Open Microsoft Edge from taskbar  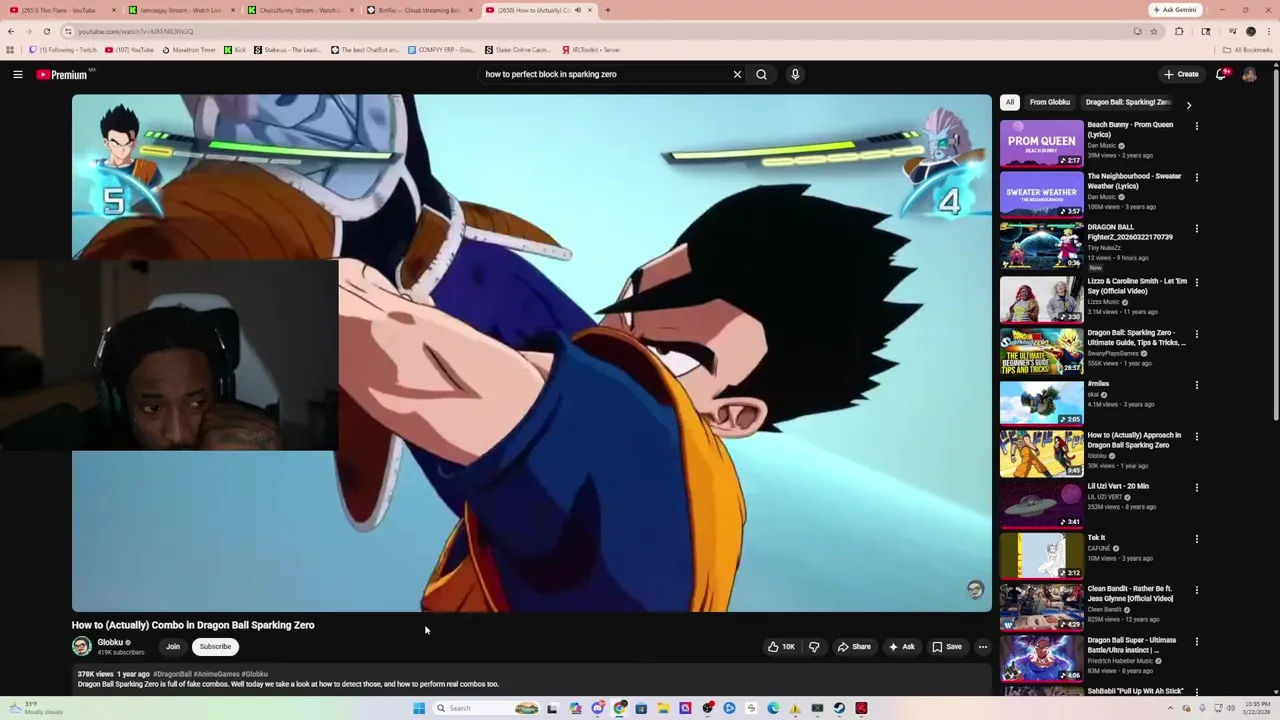point(773,708)
